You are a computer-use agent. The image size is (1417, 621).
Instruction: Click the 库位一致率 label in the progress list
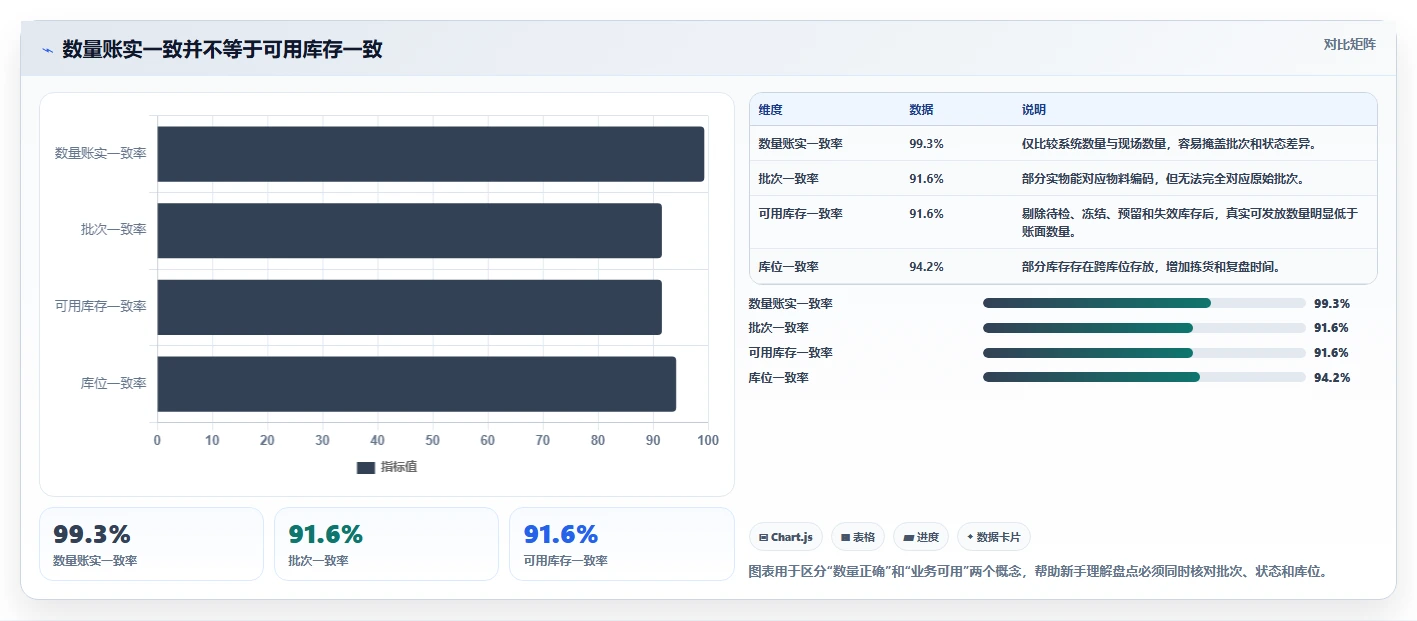click(x=779, y=378)
